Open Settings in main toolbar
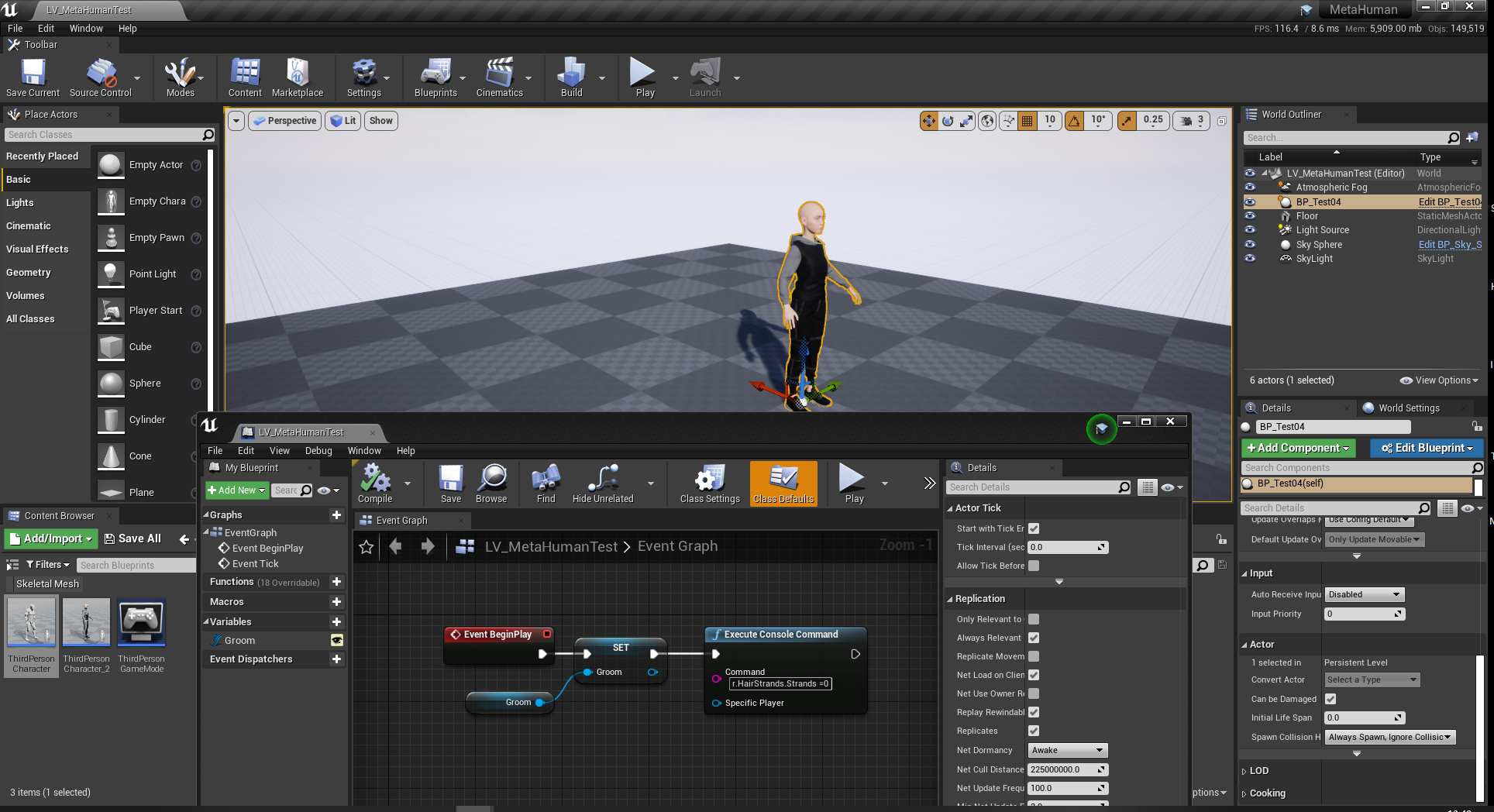This screenshot has width=1494, height=812. (363, 77)
